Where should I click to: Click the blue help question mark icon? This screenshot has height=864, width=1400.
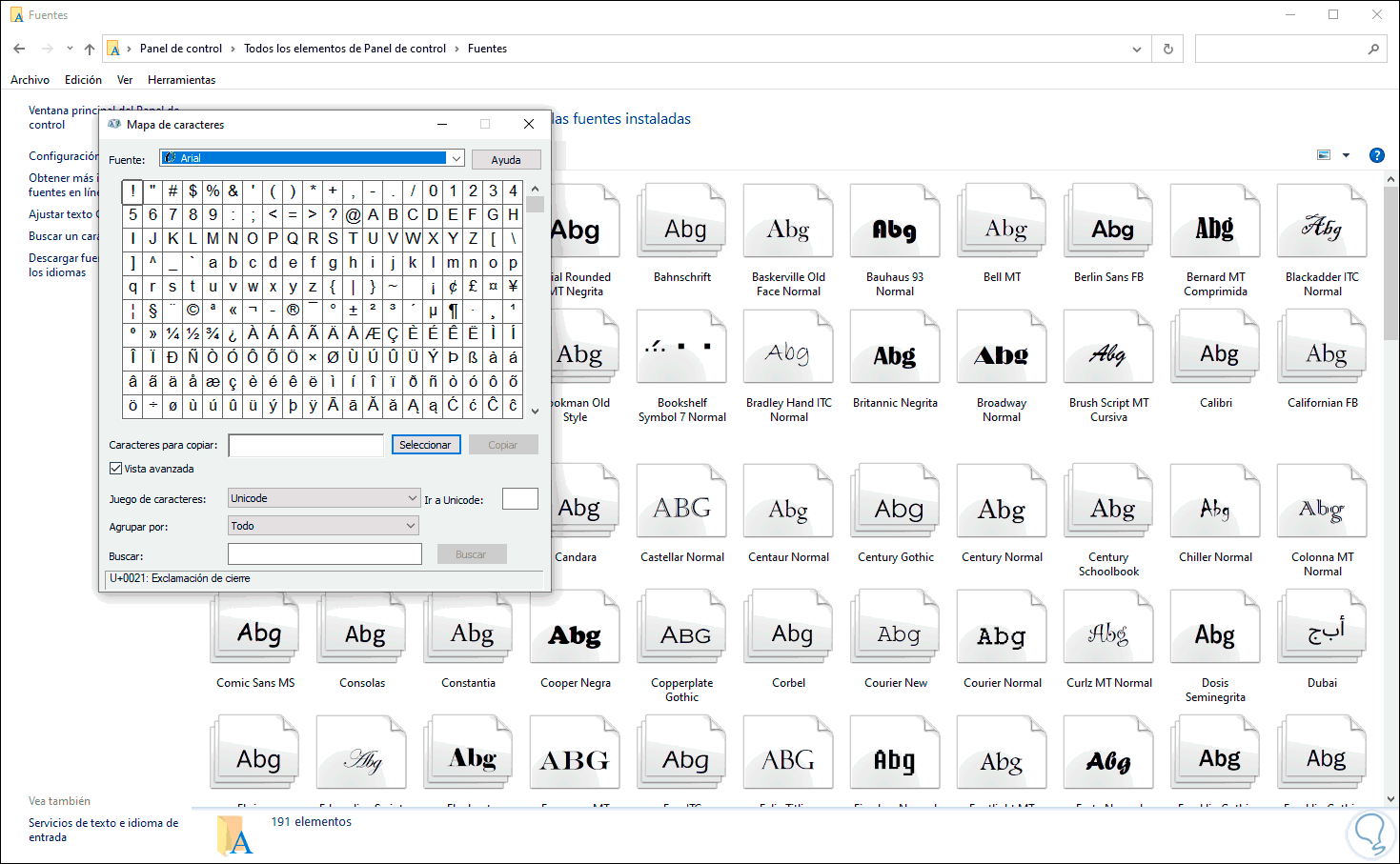(x=1376, y=155)
